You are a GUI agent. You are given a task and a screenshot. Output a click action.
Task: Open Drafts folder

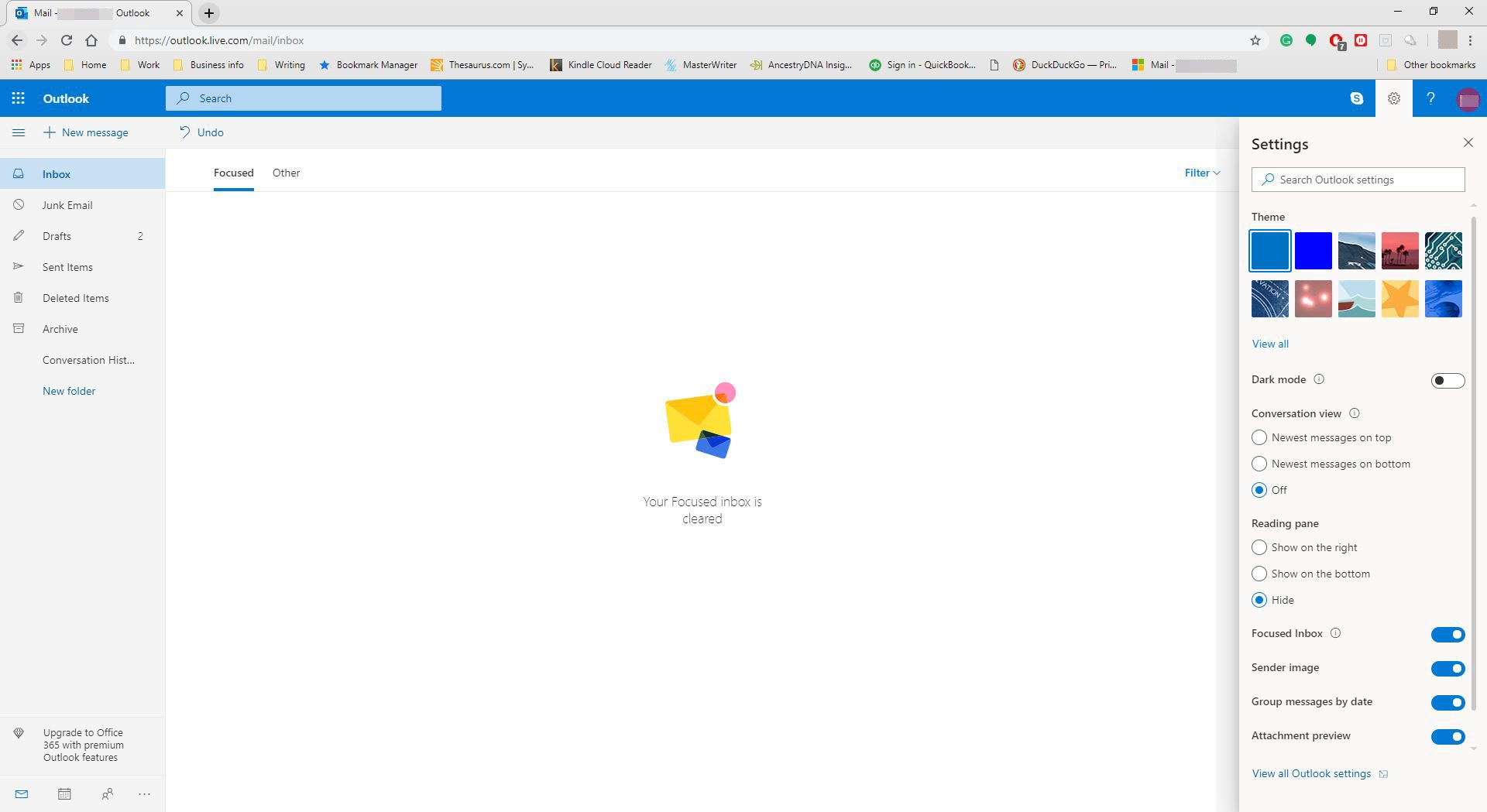(82, 236)
